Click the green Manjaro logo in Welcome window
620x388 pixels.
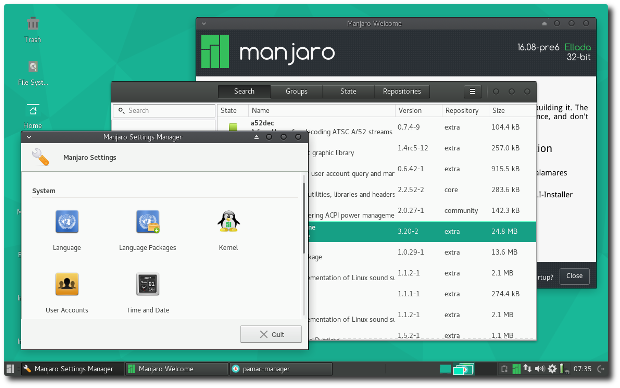215,52
